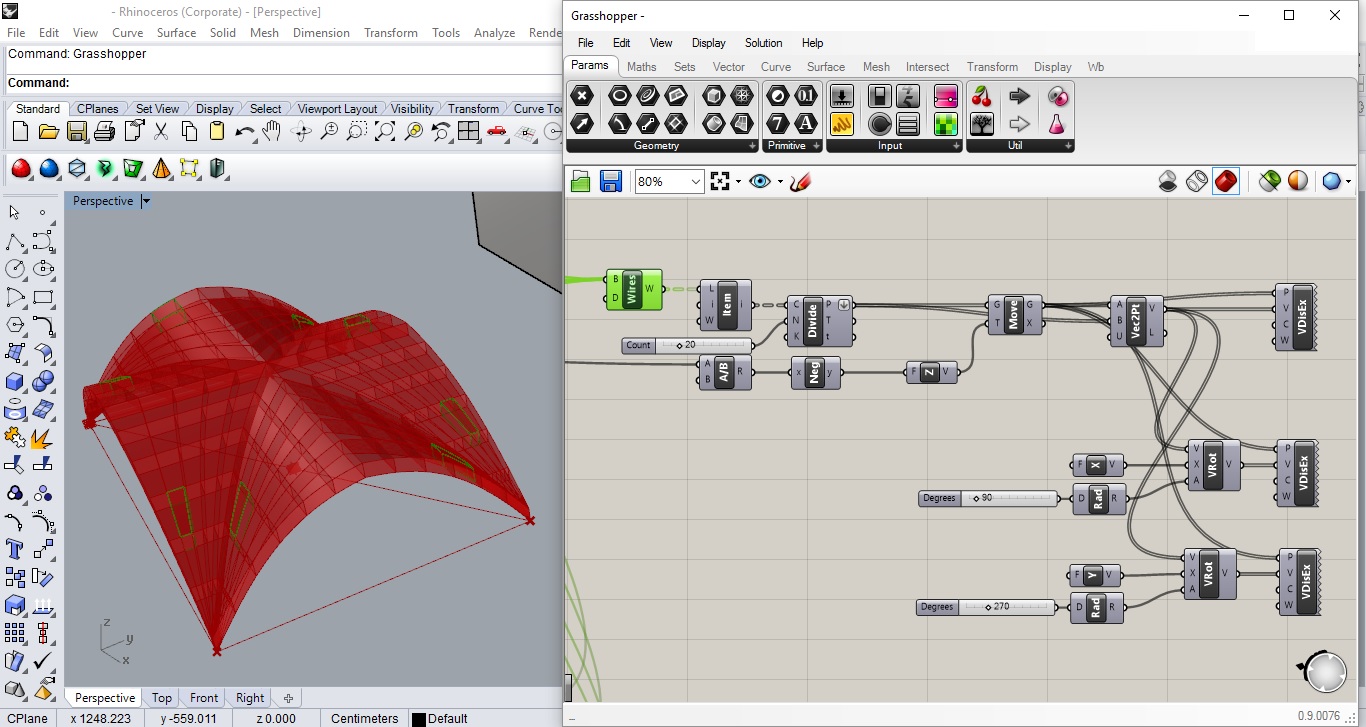The image size is (1366, 727).
Task: Add a new viewport tab with plus icon
Action: 288,698
